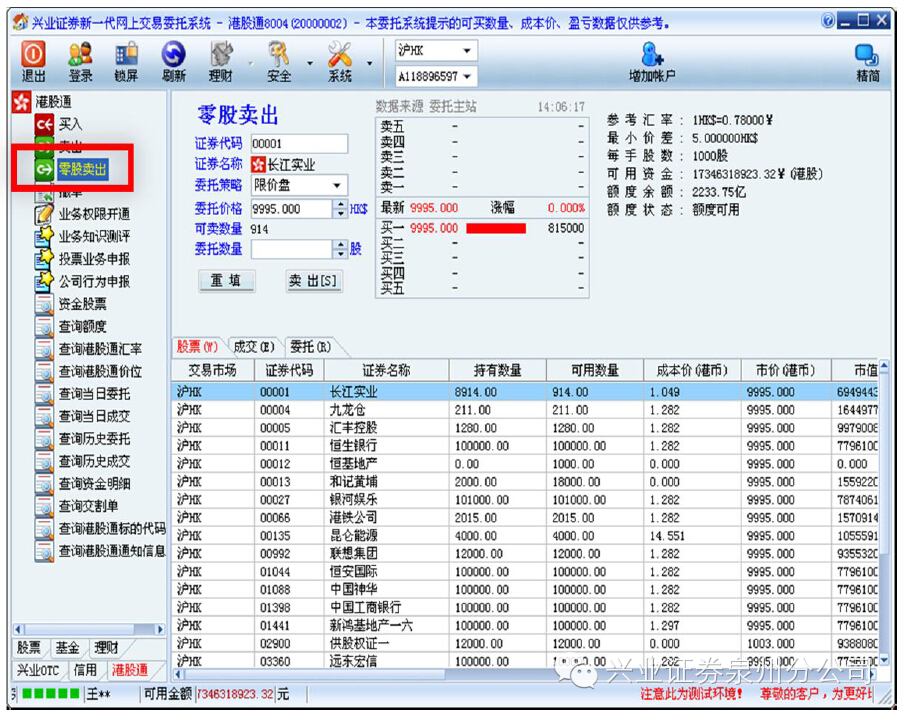Screen dimensions: 903x717
Task: Expand the 理财 toolbar dropdown arrow
Action: pos(250,63)
